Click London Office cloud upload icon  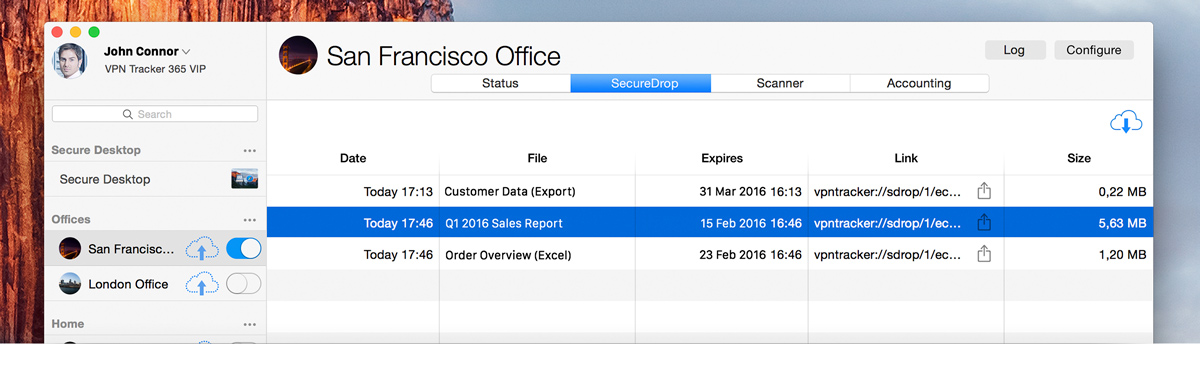pos(202,284)
